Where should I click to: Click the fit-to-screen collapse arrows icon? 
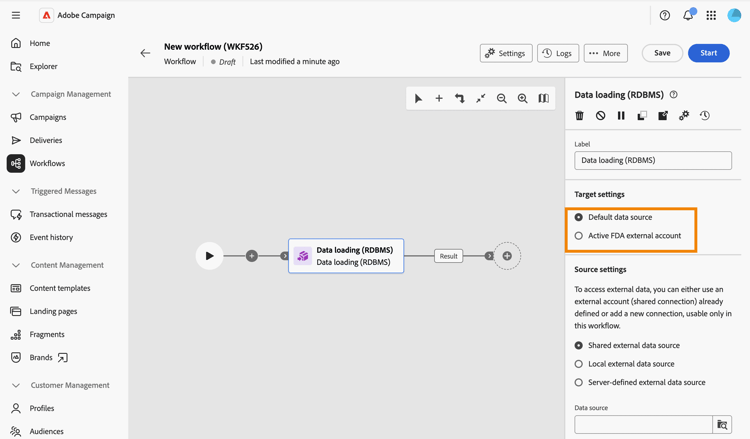pos(481,99)
